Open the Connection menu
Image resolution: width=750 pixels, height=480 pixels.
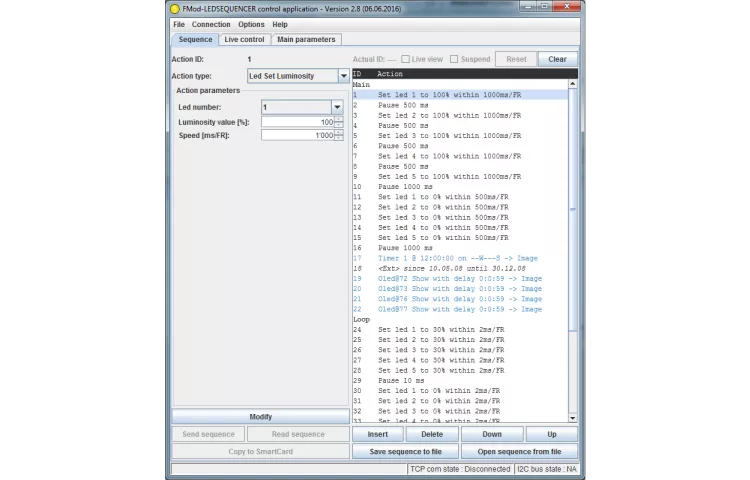click(211, 24)
